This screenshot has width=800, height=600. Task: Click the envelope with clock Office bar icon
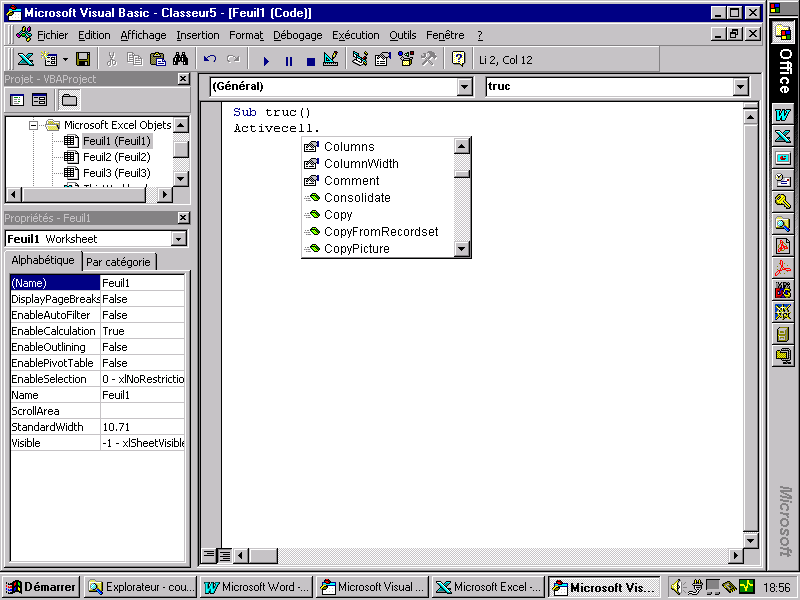[x=783, y=180]
